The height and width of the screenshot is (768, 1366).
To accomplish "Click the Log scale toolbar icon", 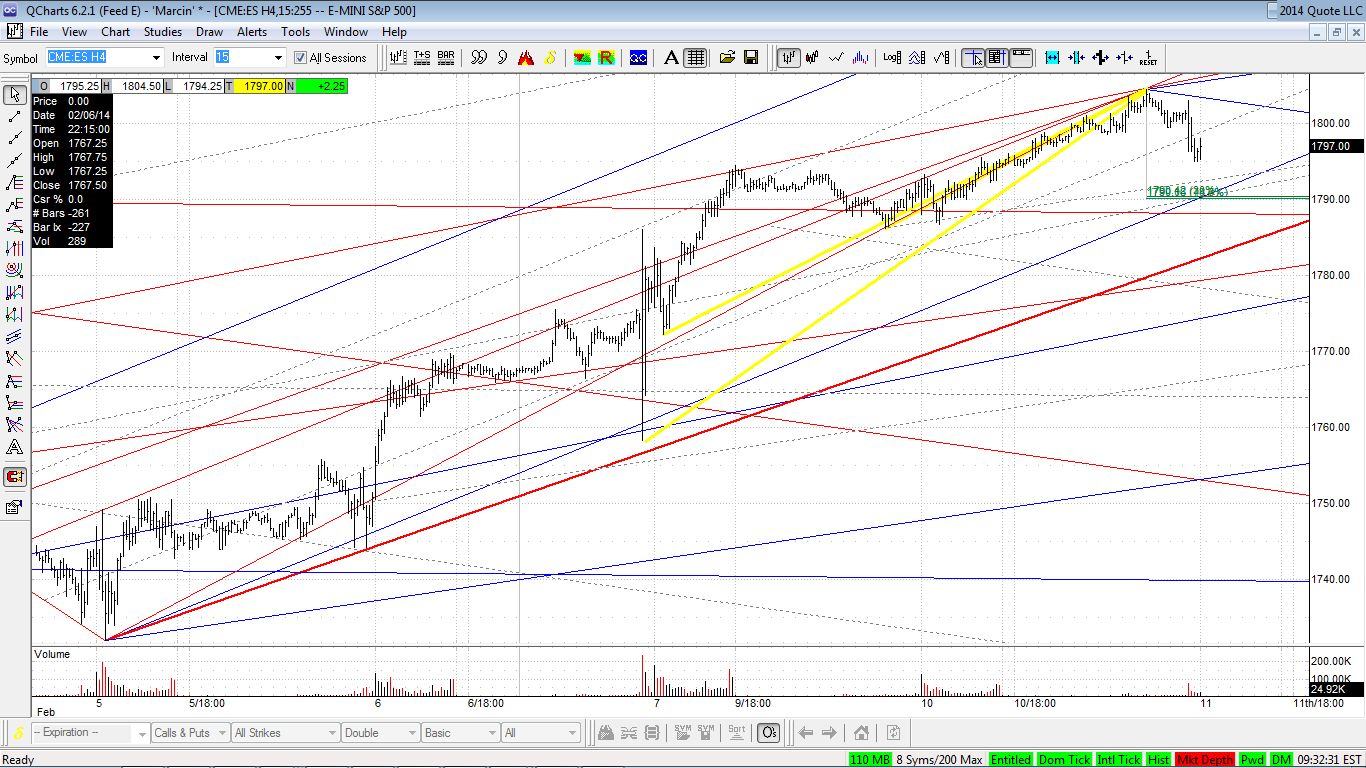I will (x=893, y=58).
